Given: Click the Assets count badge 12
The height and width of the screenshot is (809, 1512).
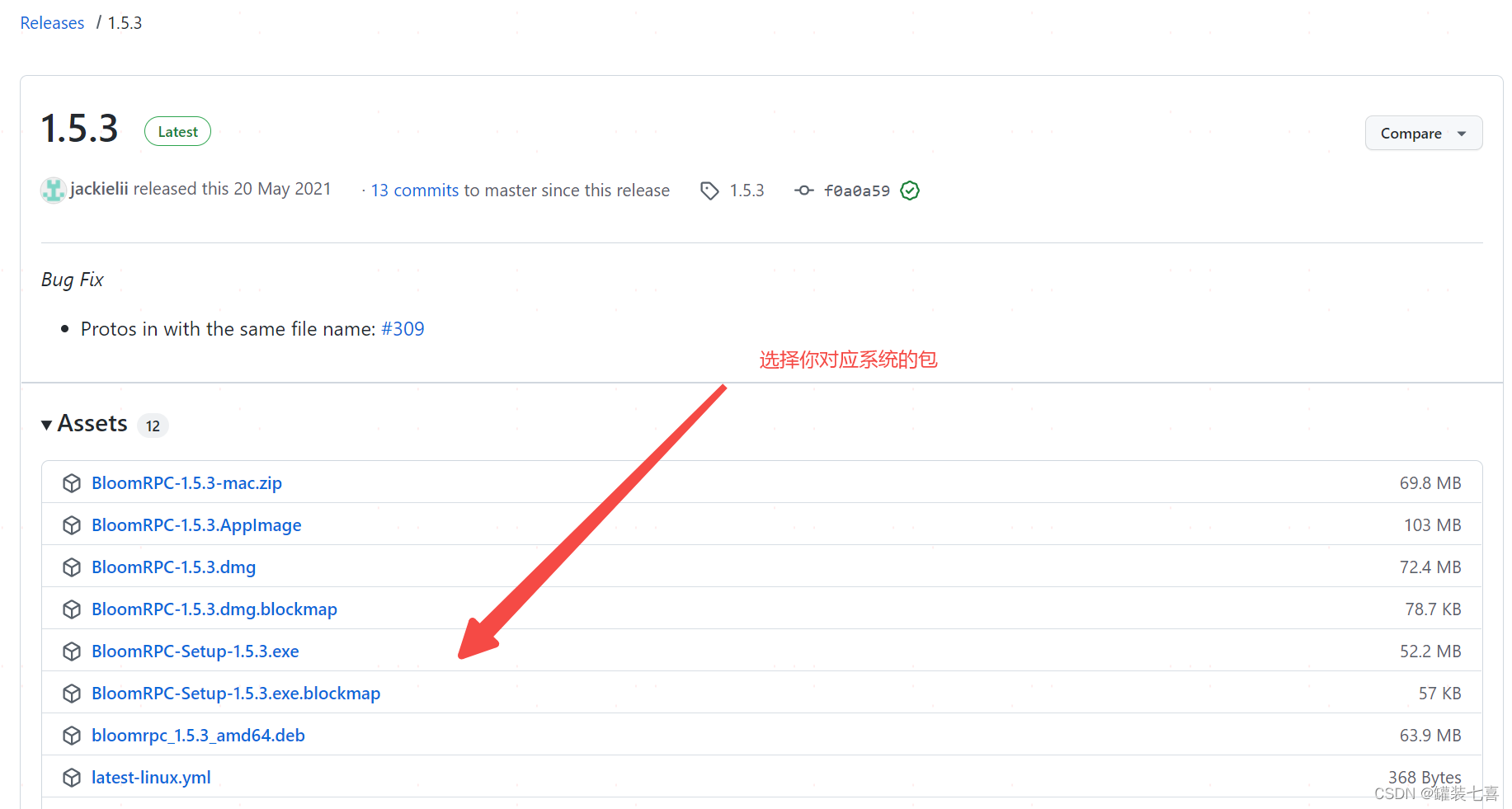Looking at the screenshot, I should click(x=153, y=426).
